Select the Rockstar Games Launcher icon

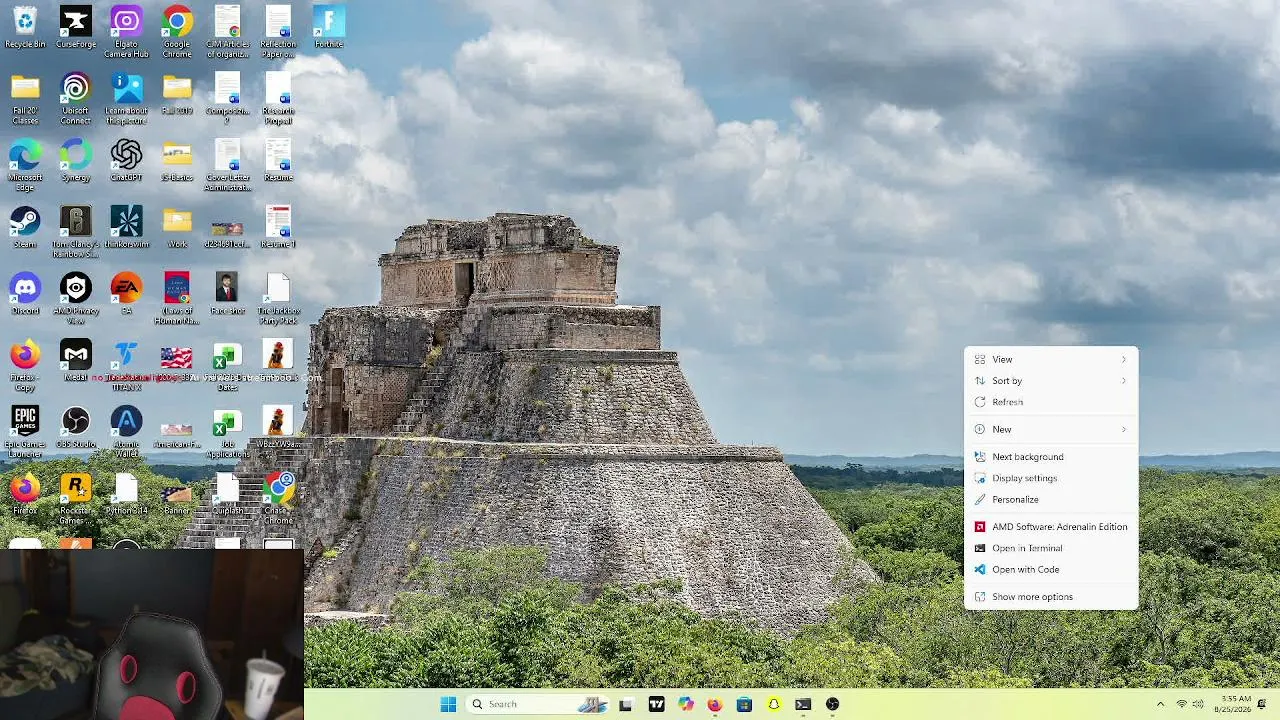(76, 499)
